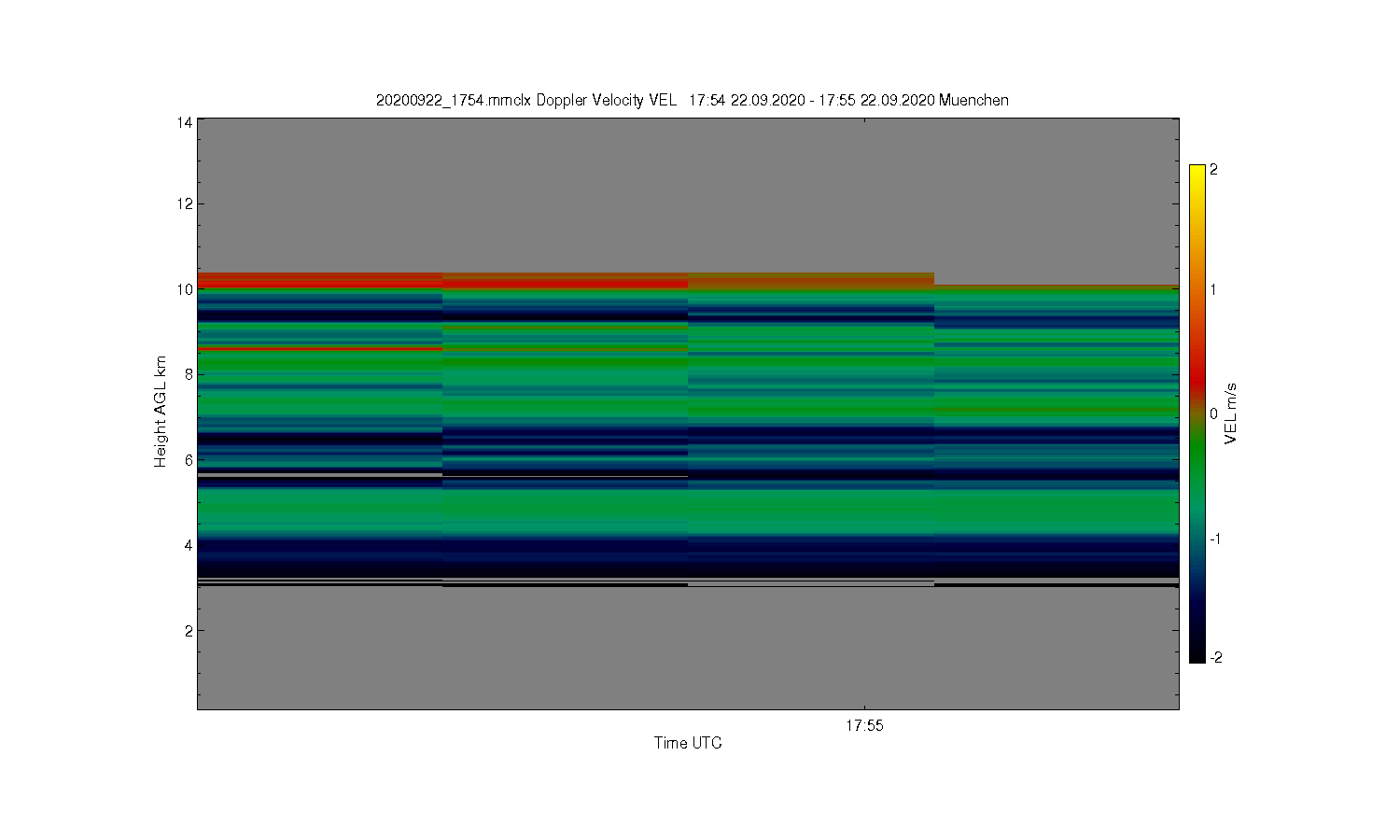Click the VEL m/s colorbar label

1230,413
